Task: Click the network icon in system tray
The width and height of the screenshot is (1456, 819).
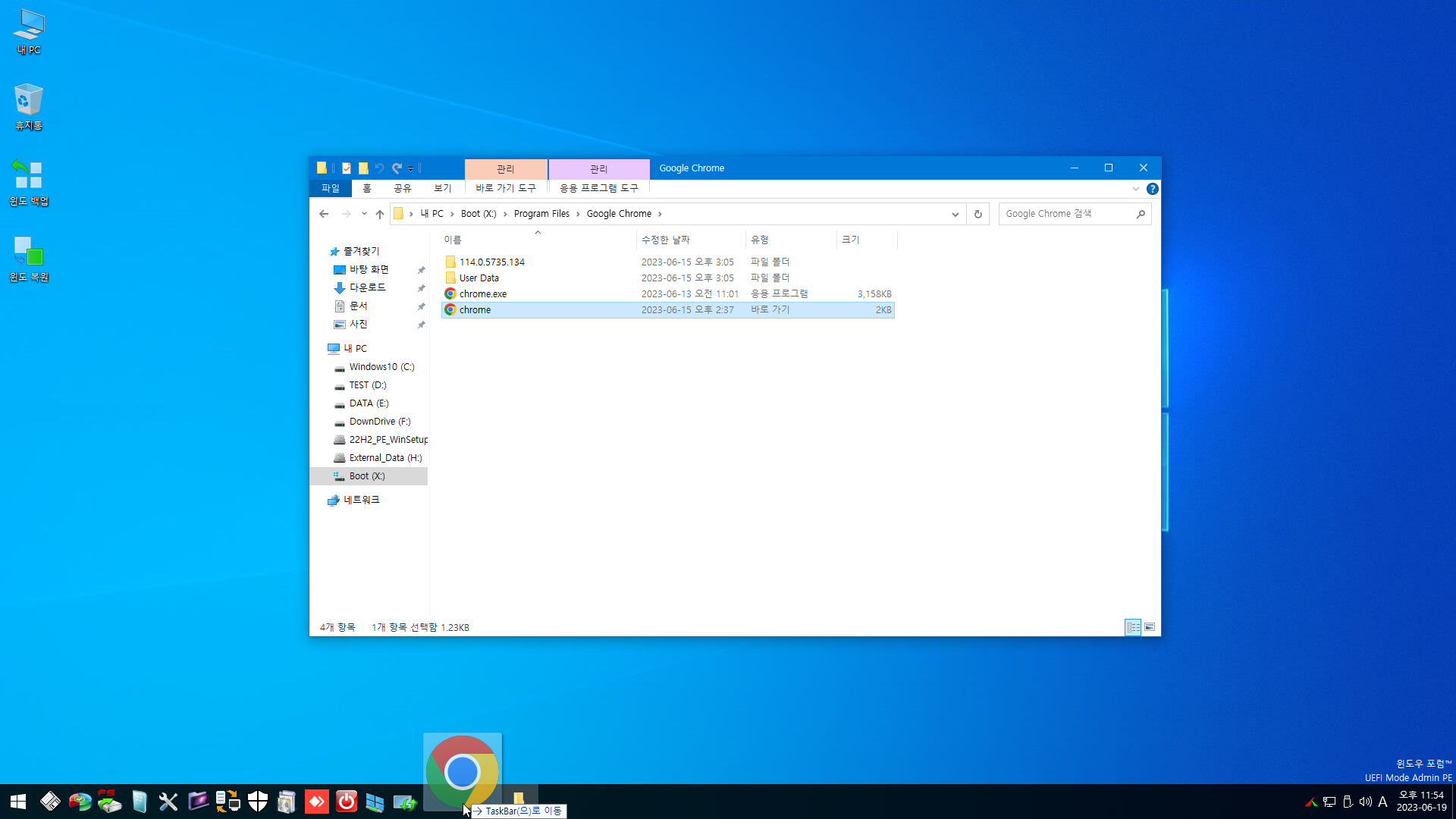Action: coord(1329,802)
